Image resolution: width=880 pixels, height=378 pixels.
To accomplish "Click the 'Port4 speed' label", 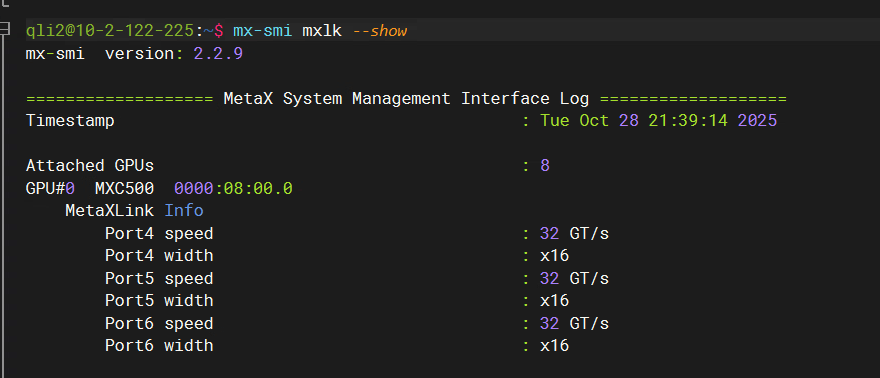I will click(159, 233).
